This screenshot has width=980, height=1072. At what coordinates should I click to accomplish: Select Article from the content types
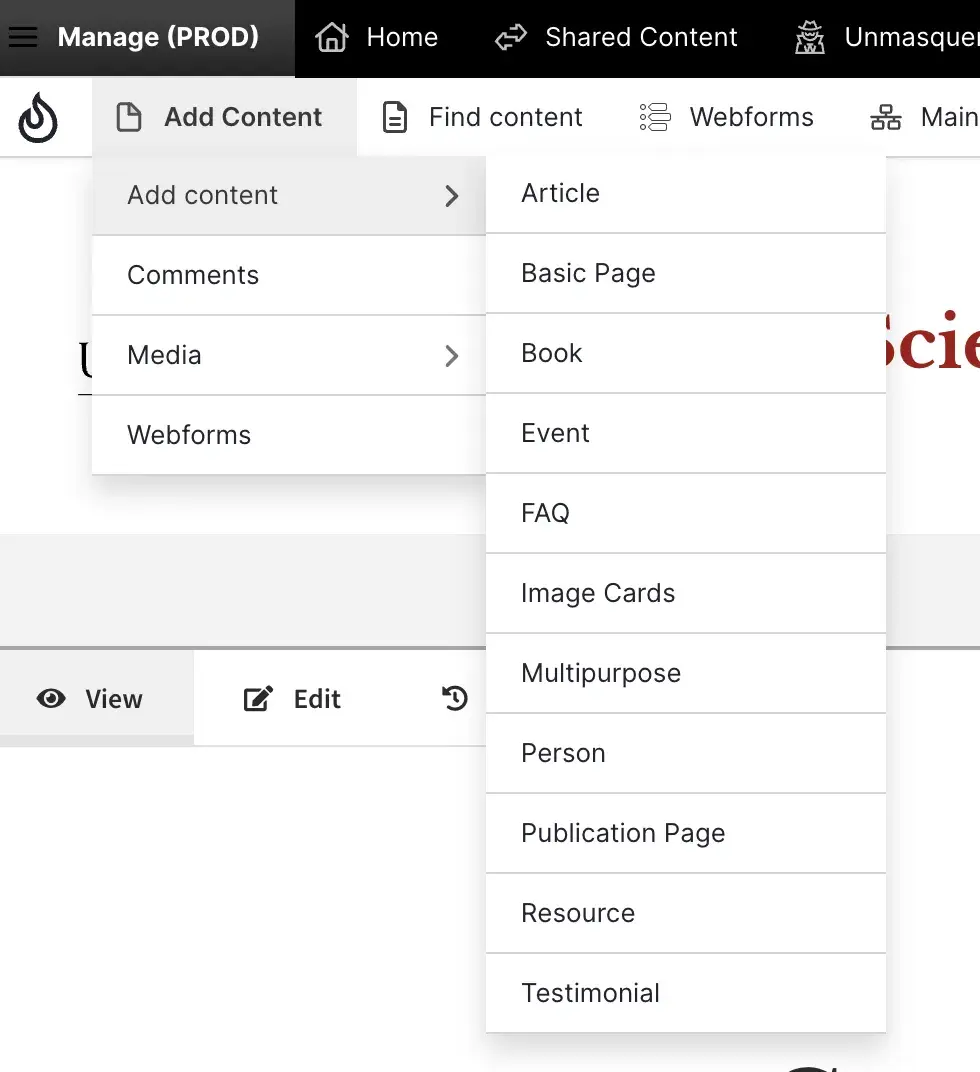560,193
